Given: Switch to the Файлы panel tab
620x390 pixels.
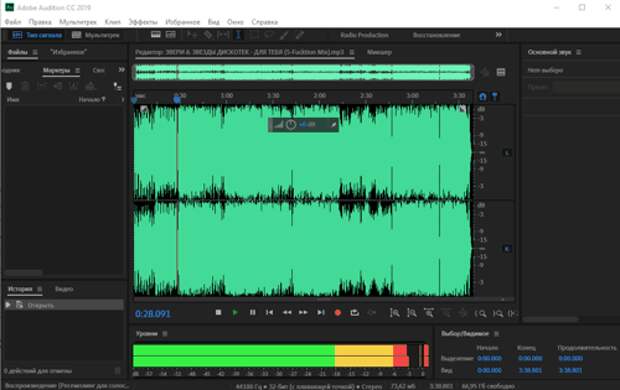Looking at the screenshot, I should click(18, 52).
